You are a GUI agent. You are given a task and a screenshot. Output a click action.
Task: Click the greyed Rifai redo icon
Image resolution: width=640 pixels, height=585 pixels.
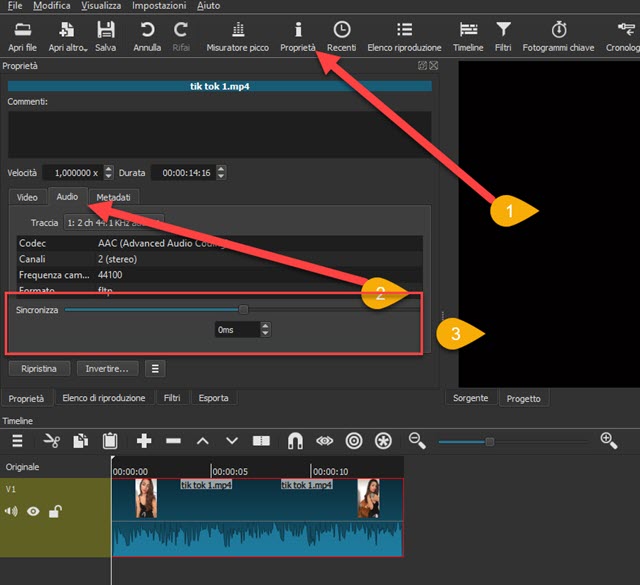pyautogui.click(x=181, y=36)
